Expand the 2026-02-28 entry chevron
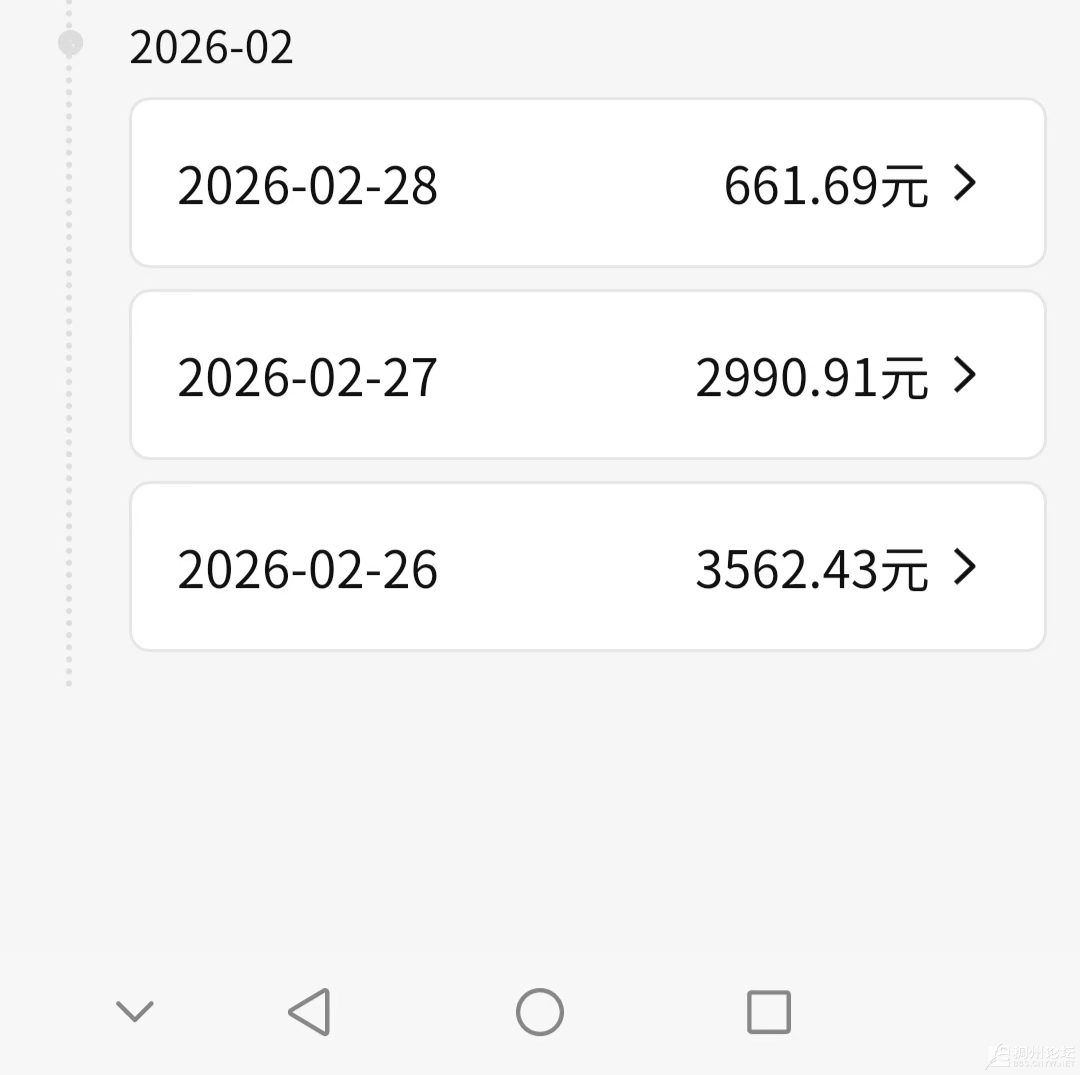The height and width of the screenshot is (1075, 1080). 965,183
